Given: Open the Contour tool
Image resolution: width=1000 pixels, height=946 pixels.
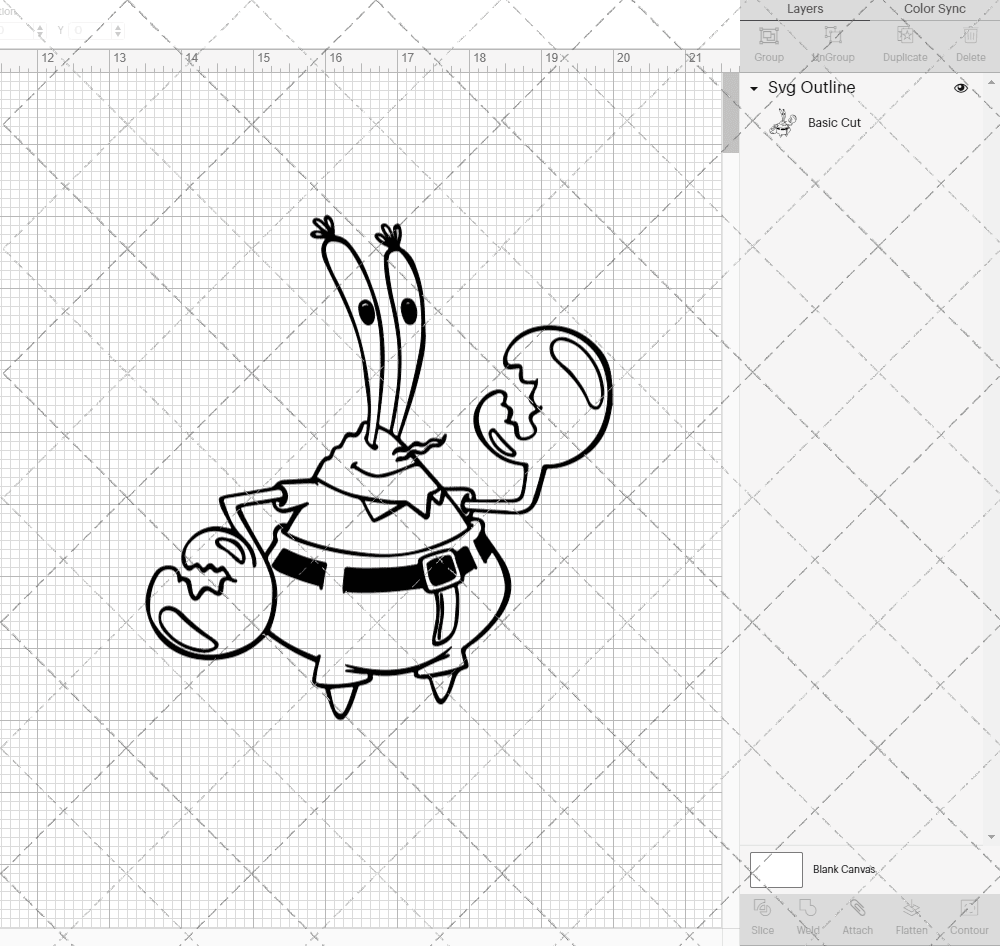Looking at the screenshot, I should [x=967, y=915].
